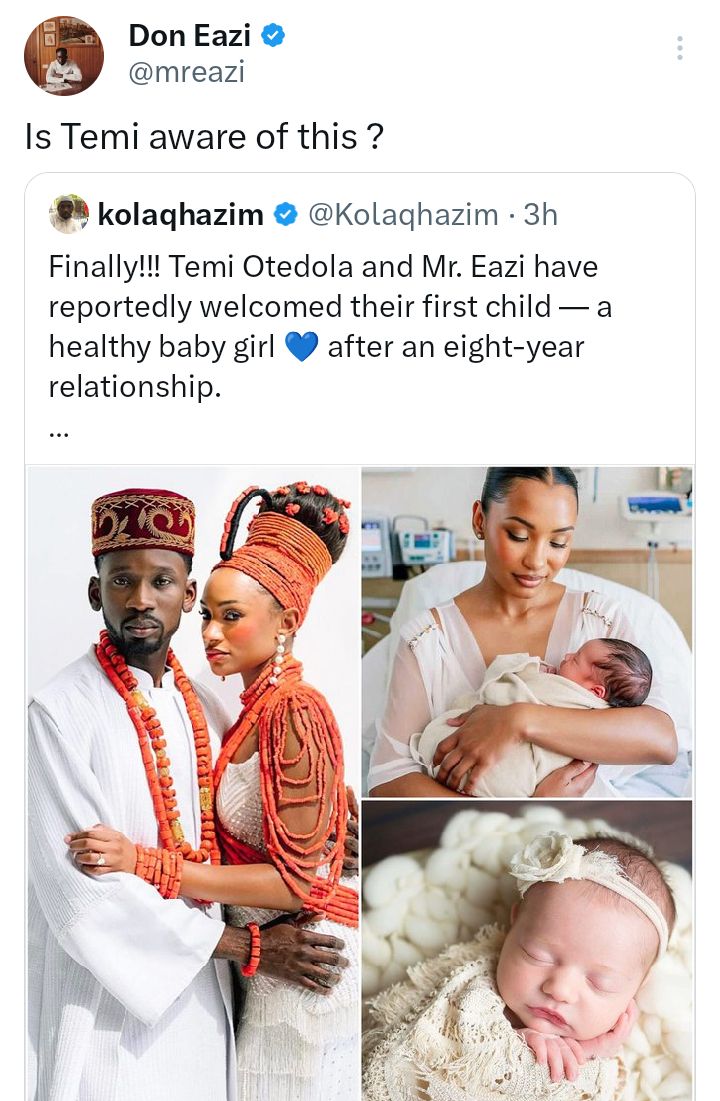Click the verified badge beside Don Eazi
720x1101 pixels.
tap(273, 36)
